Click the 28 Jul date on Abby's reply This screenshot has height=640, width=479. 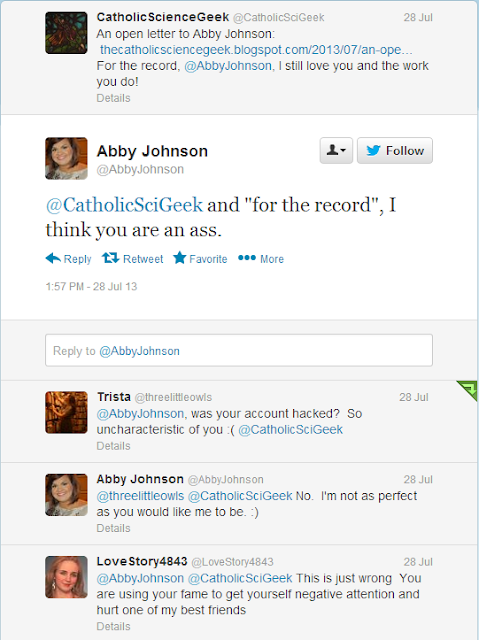coord(418,480)
